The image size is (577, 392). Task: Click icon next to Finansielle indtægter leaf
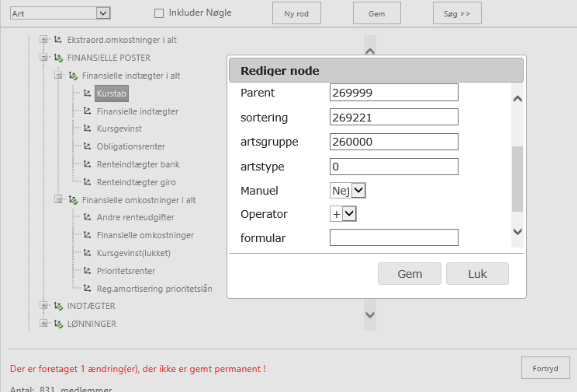point(87,111)
